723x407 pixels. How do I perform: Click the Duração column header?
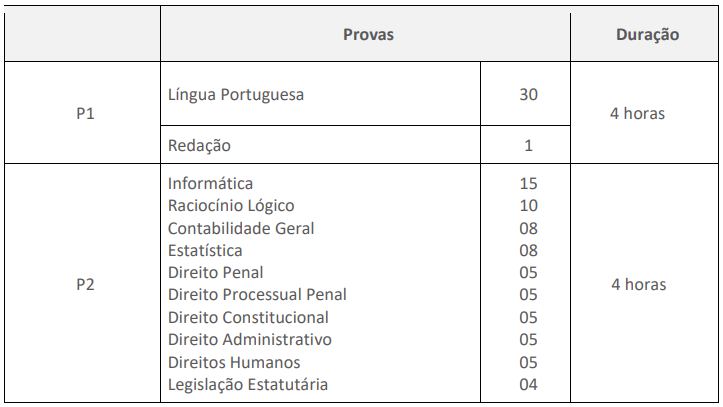[646, 35]
